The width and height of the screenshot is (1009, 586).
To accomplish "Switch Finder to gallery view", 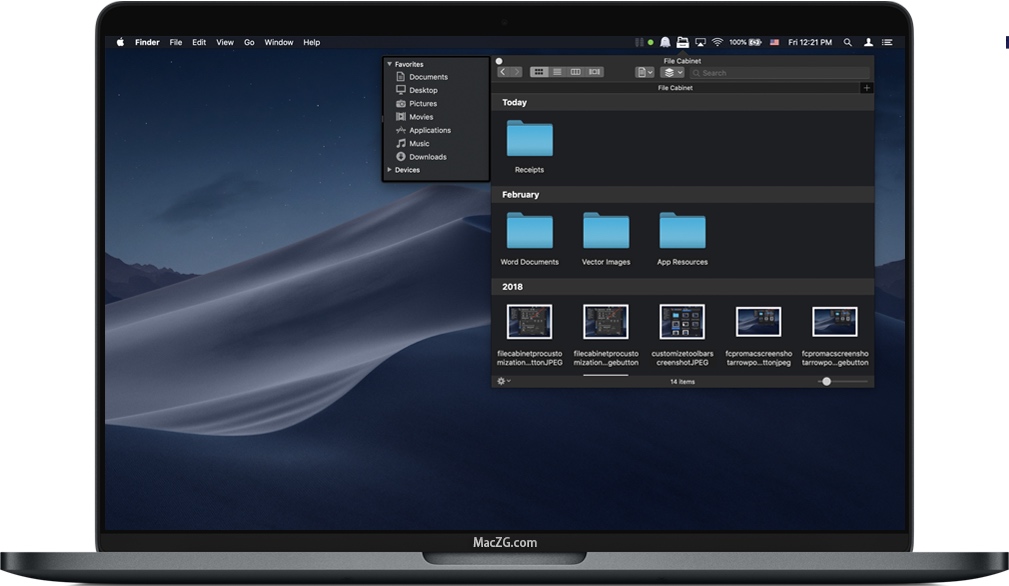I will 594,71.
